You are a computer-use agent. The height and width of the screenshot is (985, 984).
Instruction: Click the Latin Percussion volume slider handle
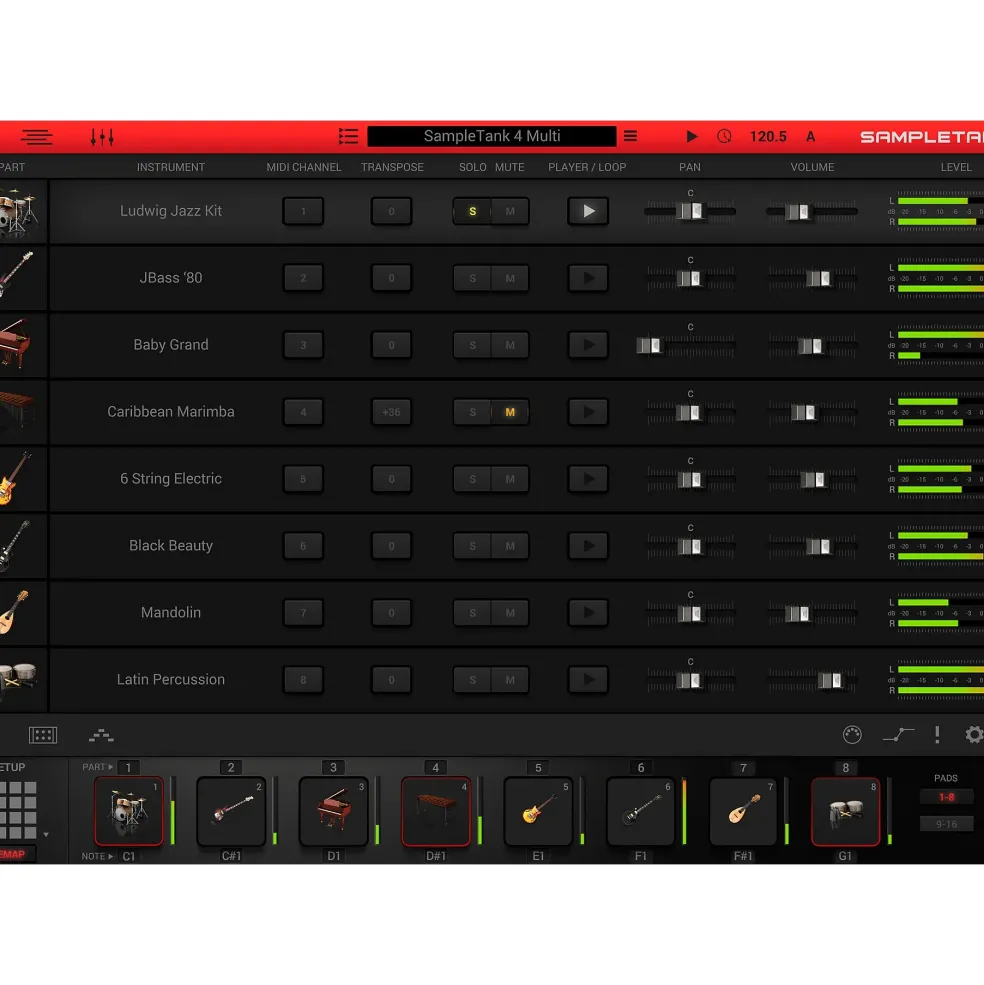[829, 680]
